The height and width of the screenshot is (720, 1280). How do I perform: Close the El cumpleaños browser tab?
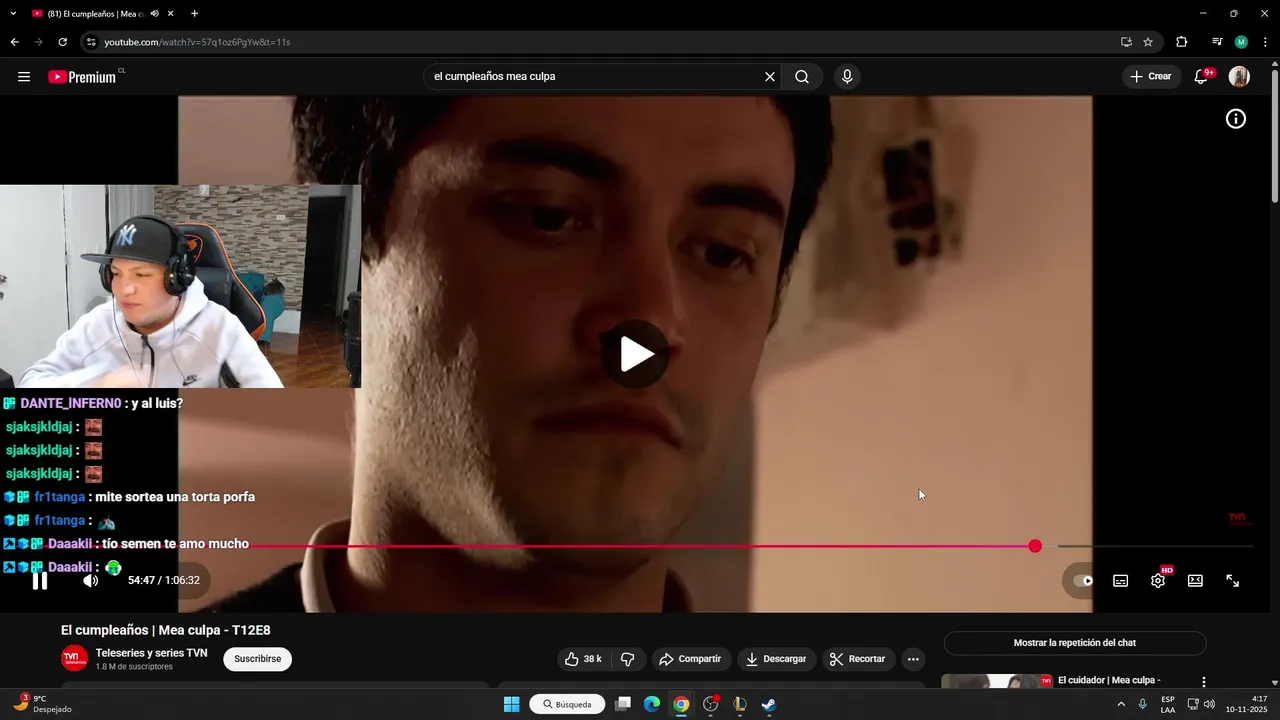point(171,14)
